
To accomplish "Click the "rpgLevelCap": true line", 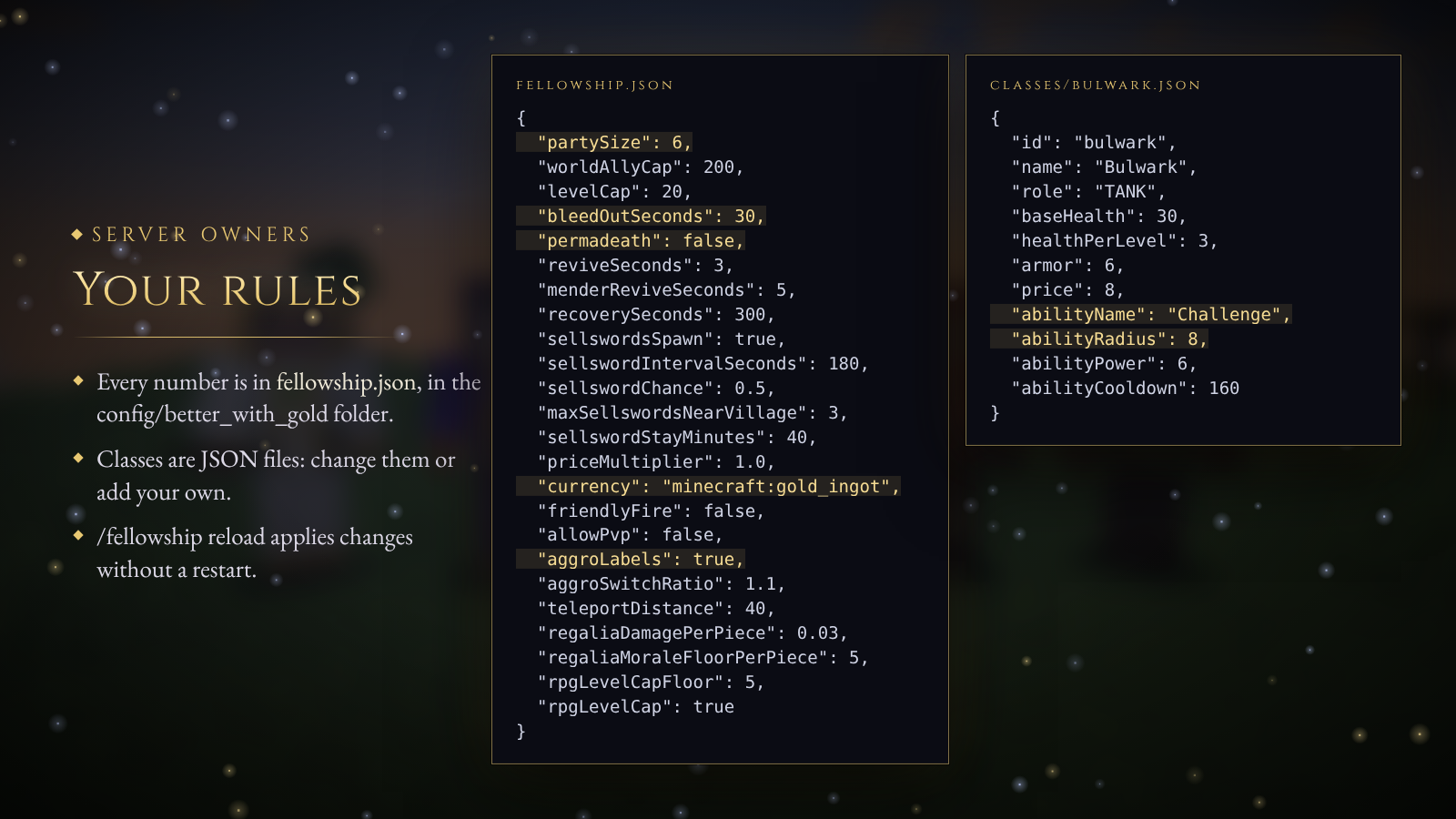I will [x=636, y=707].
